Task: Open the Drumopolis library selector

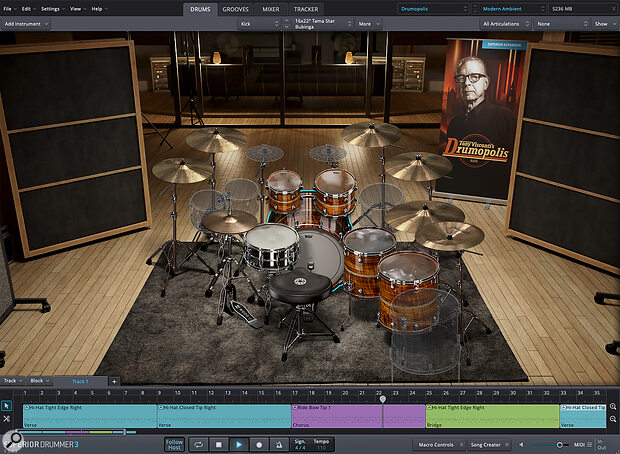Action: pos(433,9)
